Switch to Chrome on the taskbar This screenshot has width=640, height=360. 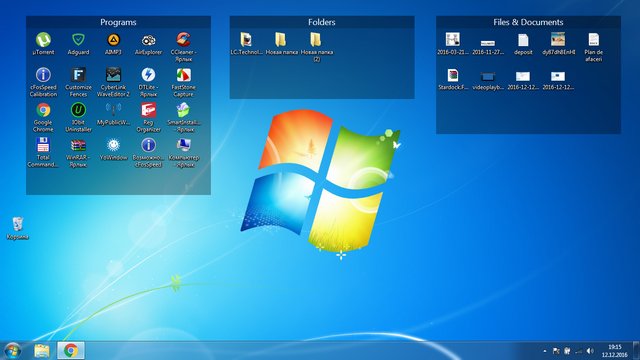pos(71,351)
